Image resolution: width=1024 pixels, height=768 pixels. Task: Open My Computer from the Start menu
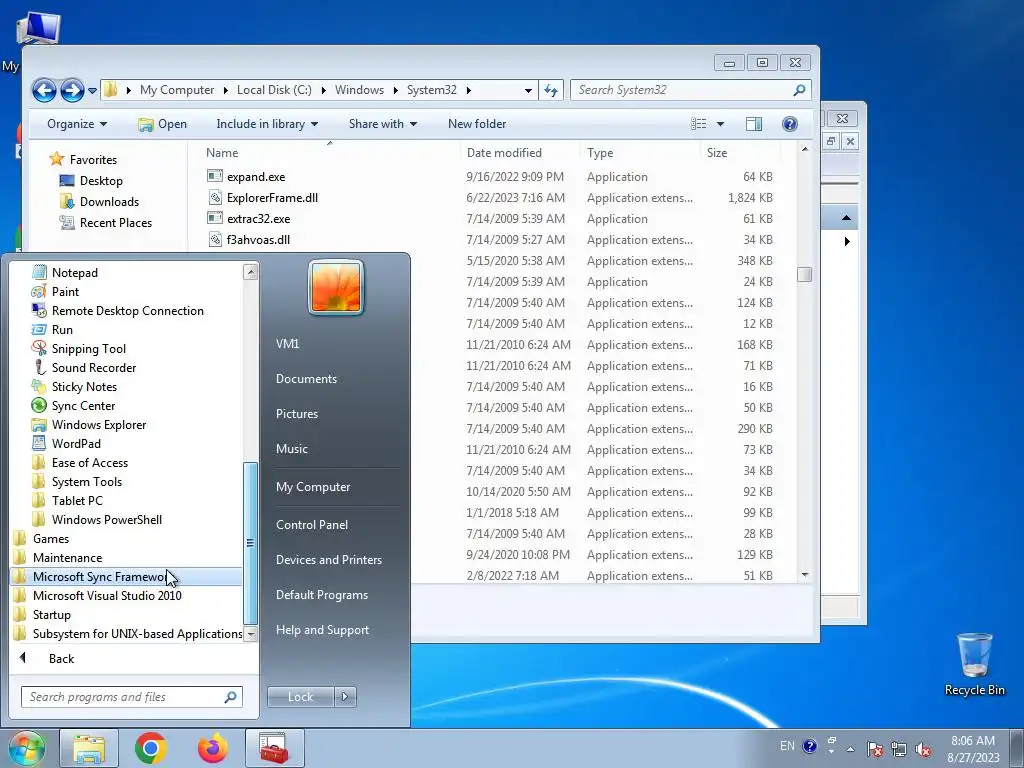coord(313,487)
